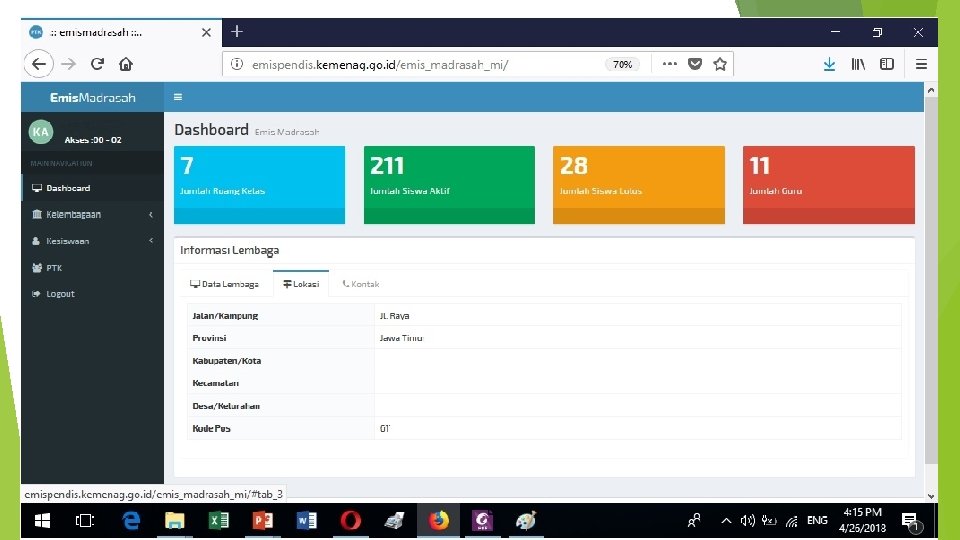Expand the Kesiswaan chevron arrow

point(151,241)
